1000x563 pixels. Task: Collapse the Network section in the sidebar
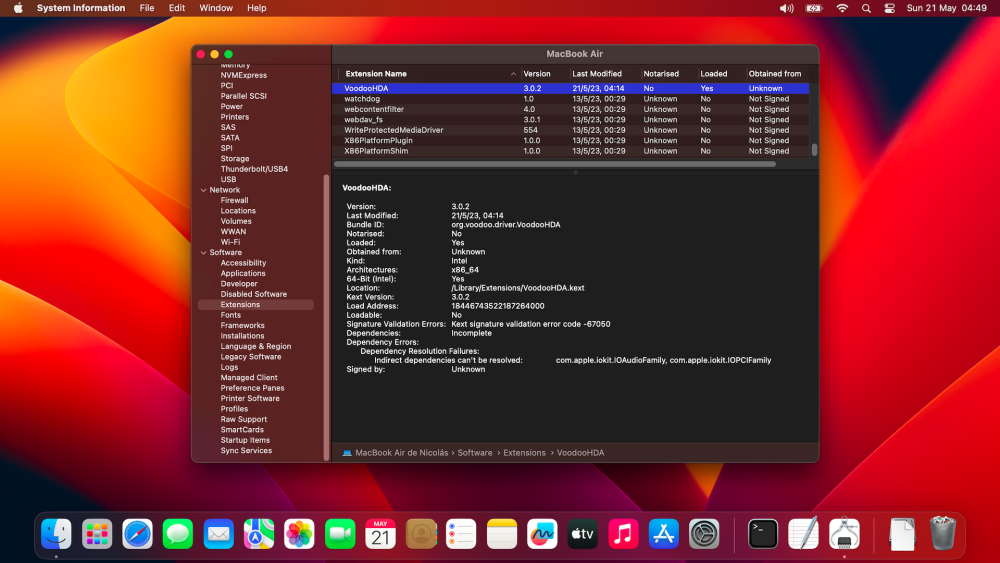pyautogui.click(x=203, y=190)
